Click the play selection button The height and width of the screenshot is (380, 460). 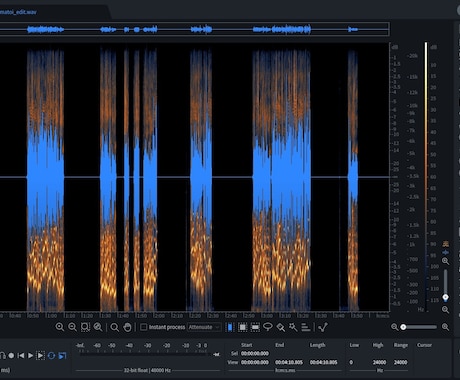(40, 356)
